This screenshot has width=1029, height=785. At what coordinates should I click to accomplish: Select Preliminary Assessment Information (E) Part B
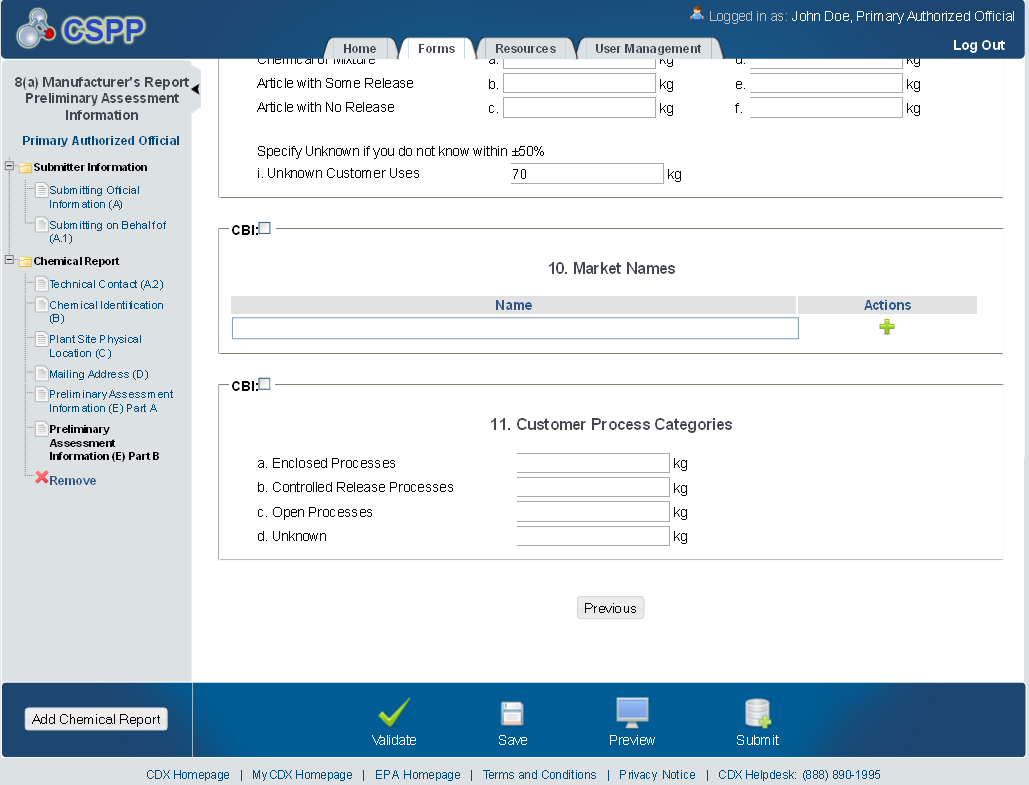pos(104,442)
